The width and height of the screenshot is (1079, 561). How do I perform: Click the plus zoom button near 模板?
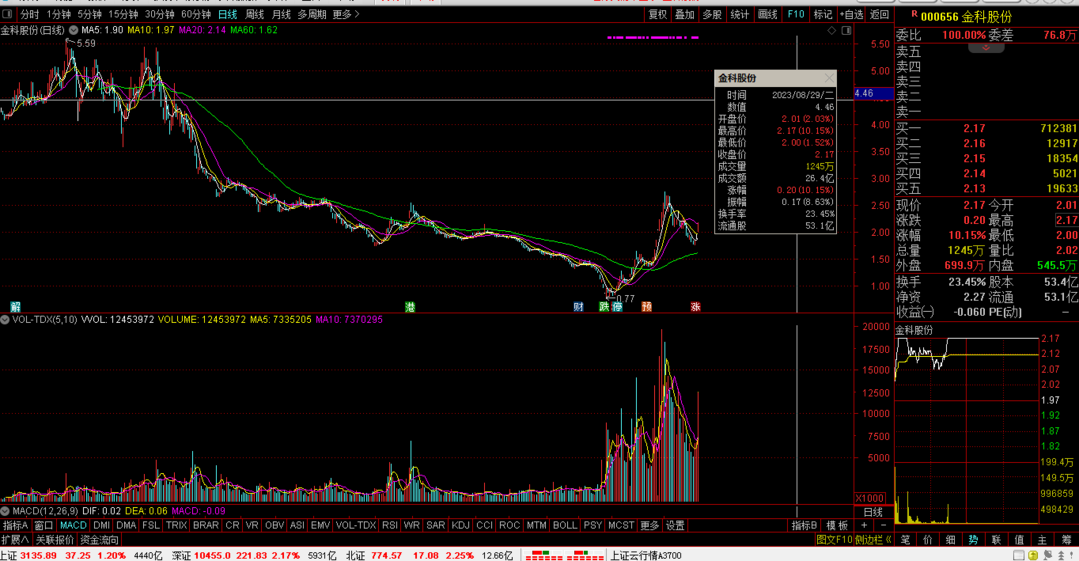point(864,525)
